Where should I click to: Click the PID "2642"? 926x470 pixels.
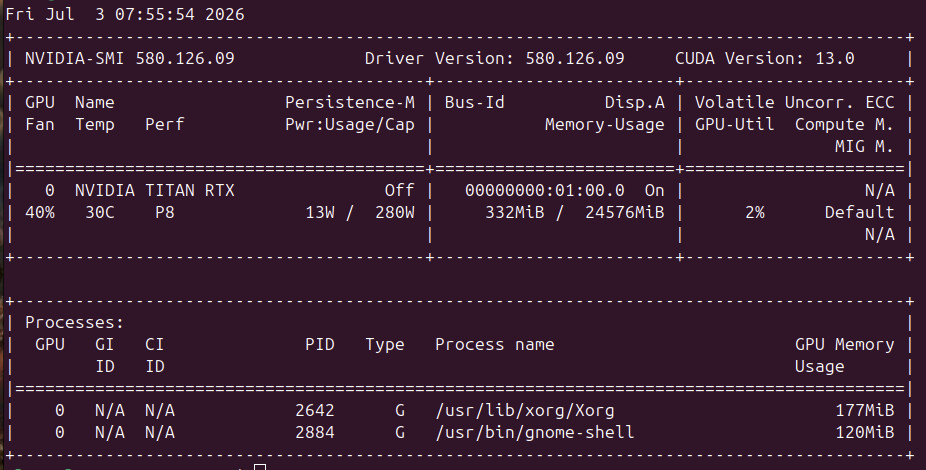click(315, 410)
